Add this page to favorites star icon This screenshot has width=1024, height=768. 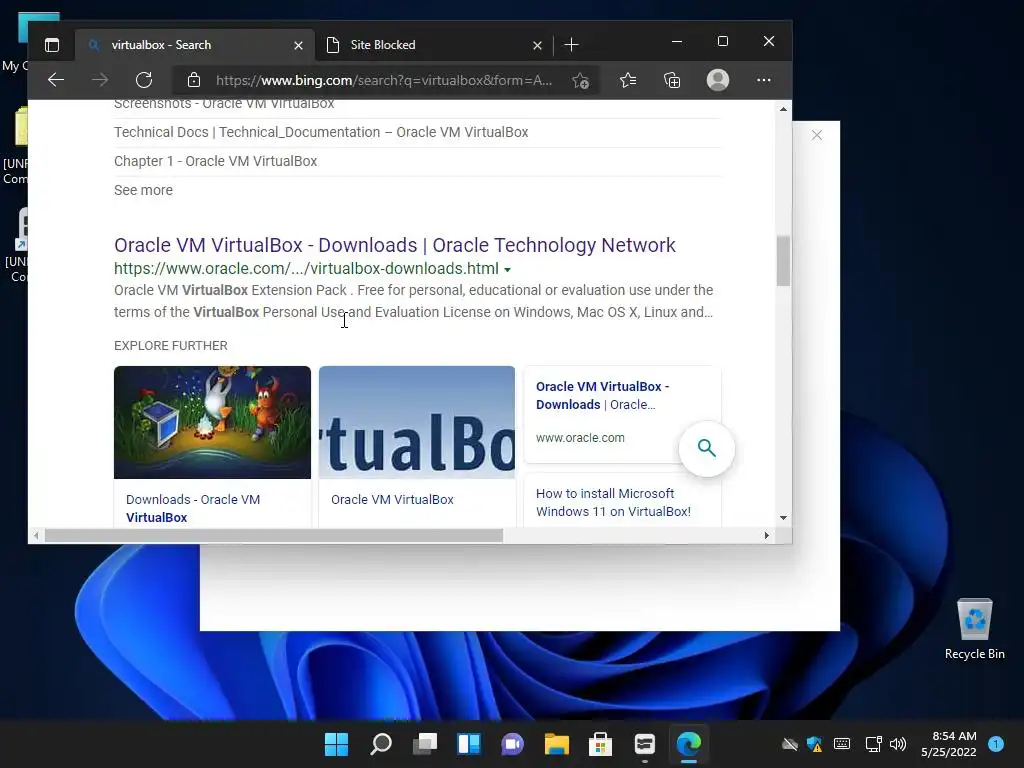point(580,80)
